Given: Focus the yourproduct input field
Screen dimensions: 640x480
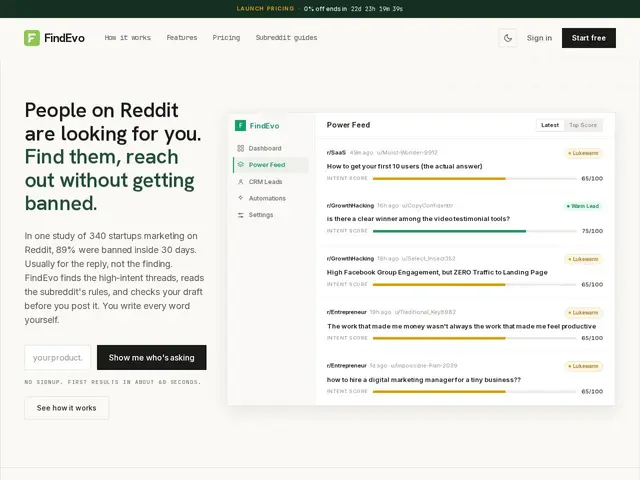Looking at the screenshot, I should pos(58,358).
